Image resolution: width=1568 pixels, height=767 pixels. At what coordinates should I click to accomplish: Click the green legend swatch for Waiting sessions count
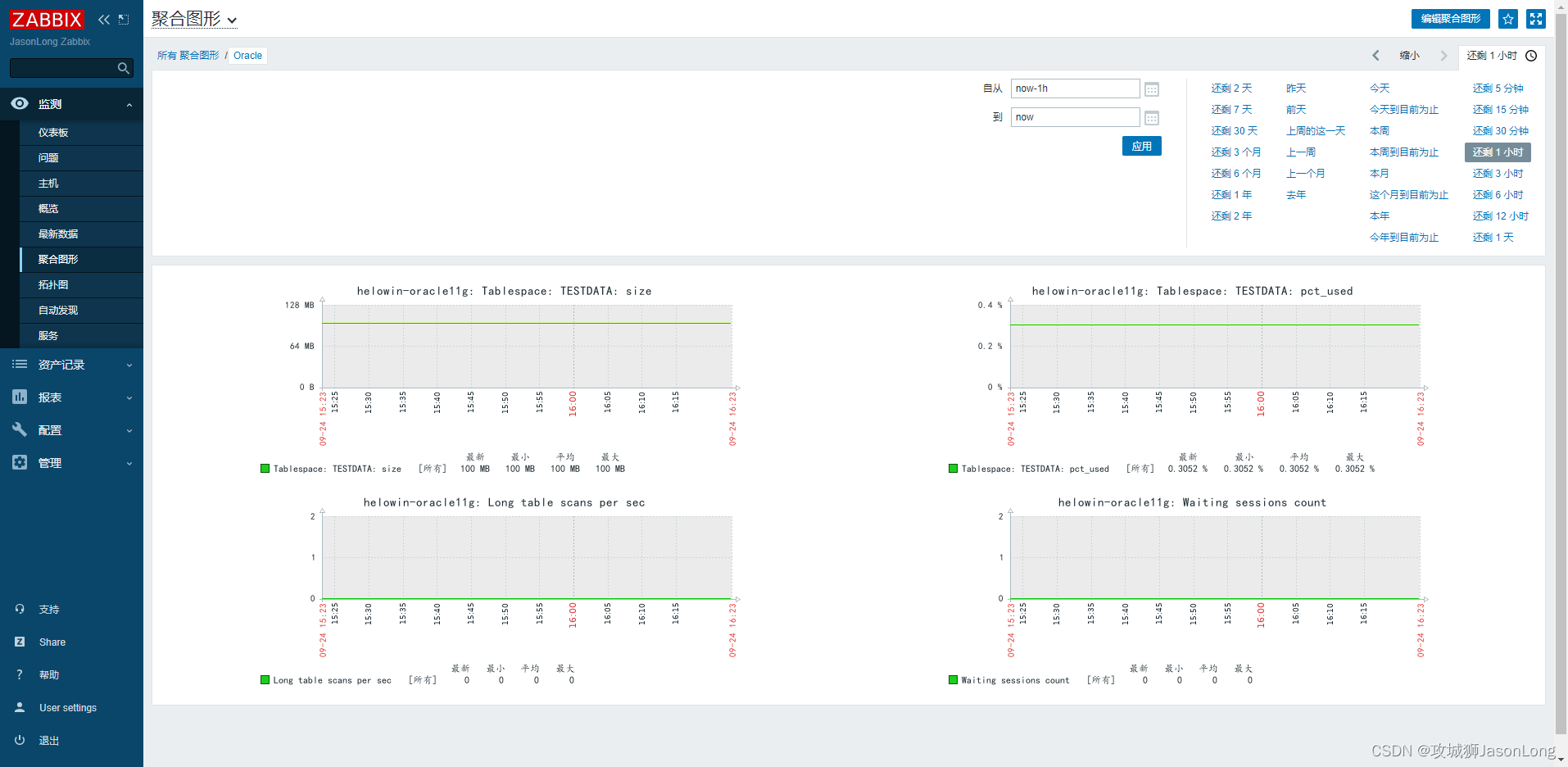[953, 679]
